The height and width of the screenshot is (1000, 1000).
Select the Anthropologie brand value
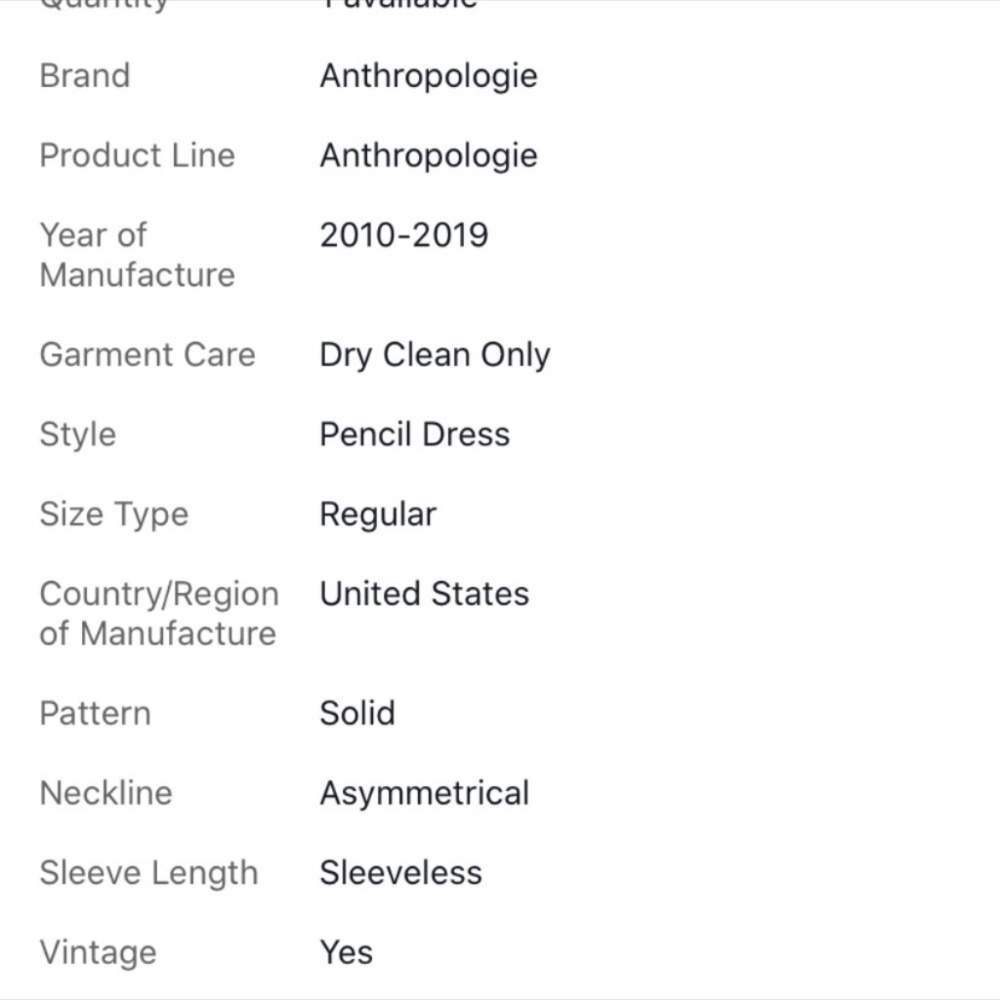tap(429, 77)
